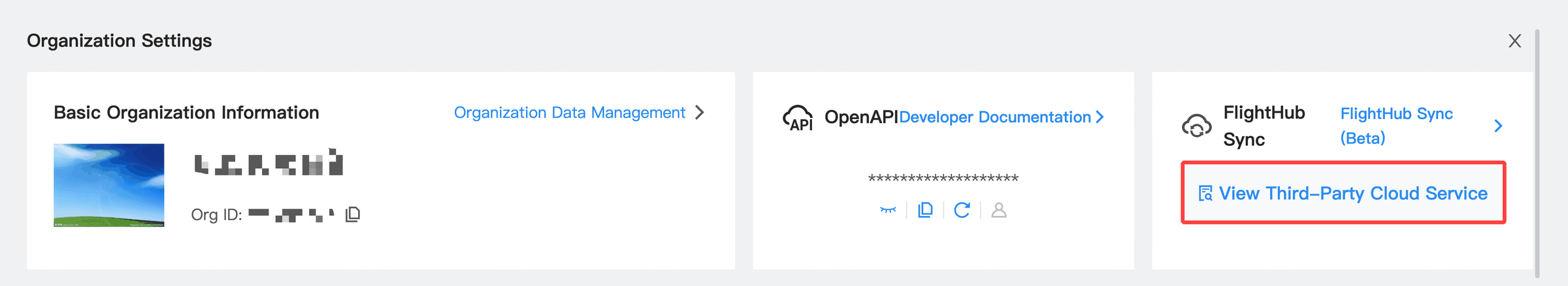
Task: Open the FlightHub Sync (Beta) link
Action: [1396, 126]
